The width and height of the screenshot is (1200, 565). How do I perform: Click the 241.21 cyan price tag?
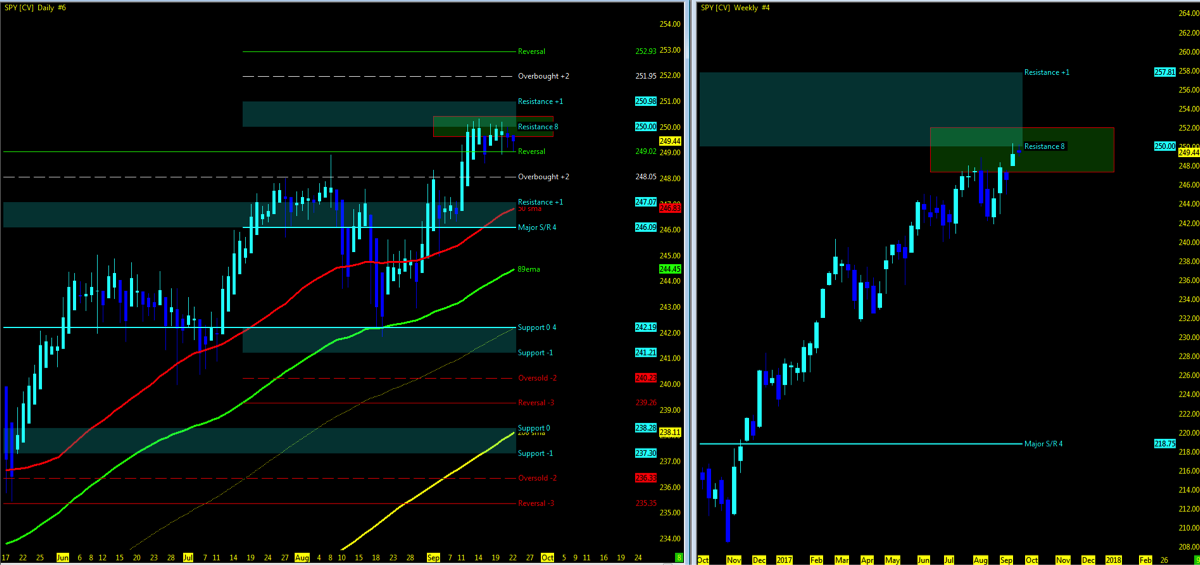pyautogui.click(x=644, y=353)
